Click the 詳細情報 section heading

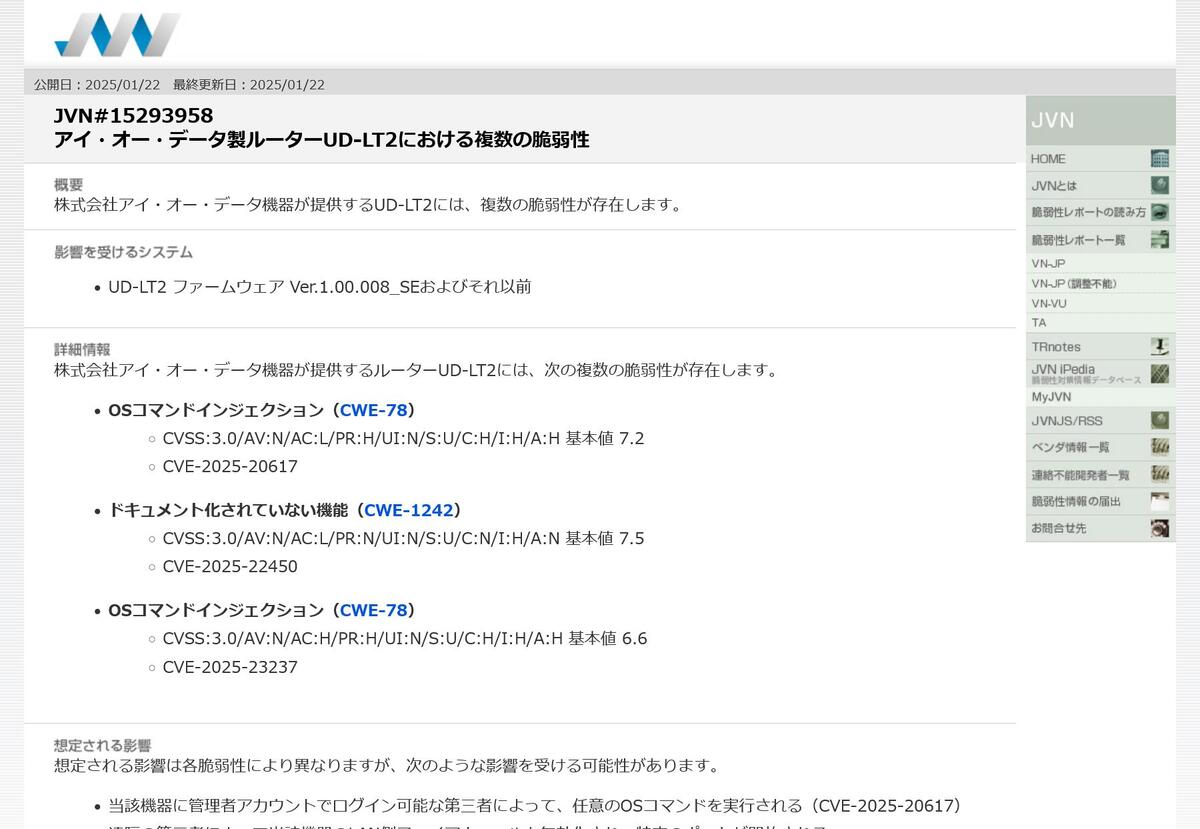click(x=82, y=349)
